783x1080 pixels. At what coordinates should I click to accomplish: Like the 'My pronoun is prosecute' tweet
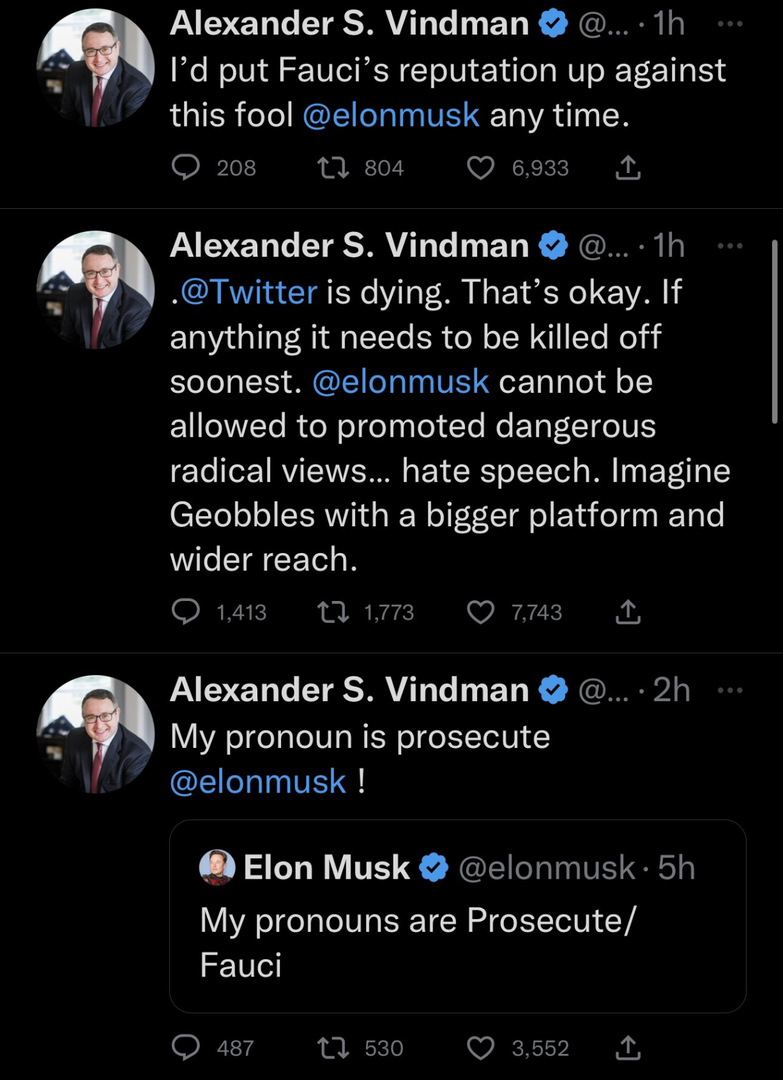tap(481, 1048)
